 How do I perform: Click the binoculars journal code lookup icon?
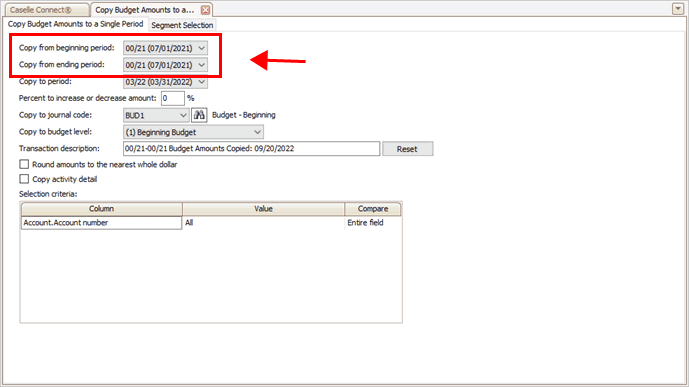pos(199,115)
